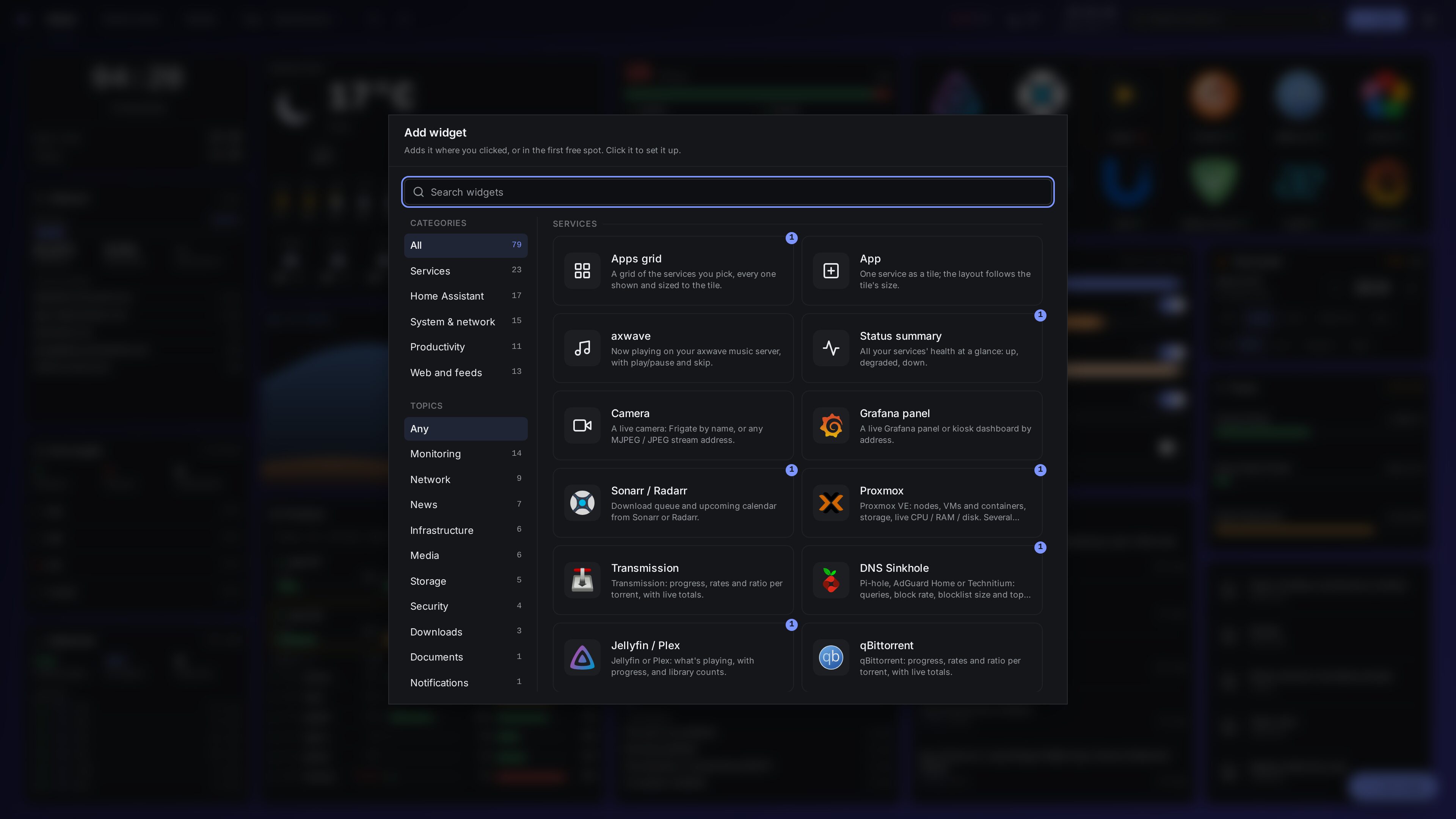Select the Any topic filter
The height and width of the screenshot is (819, 1456).
[x=466, y=428]
